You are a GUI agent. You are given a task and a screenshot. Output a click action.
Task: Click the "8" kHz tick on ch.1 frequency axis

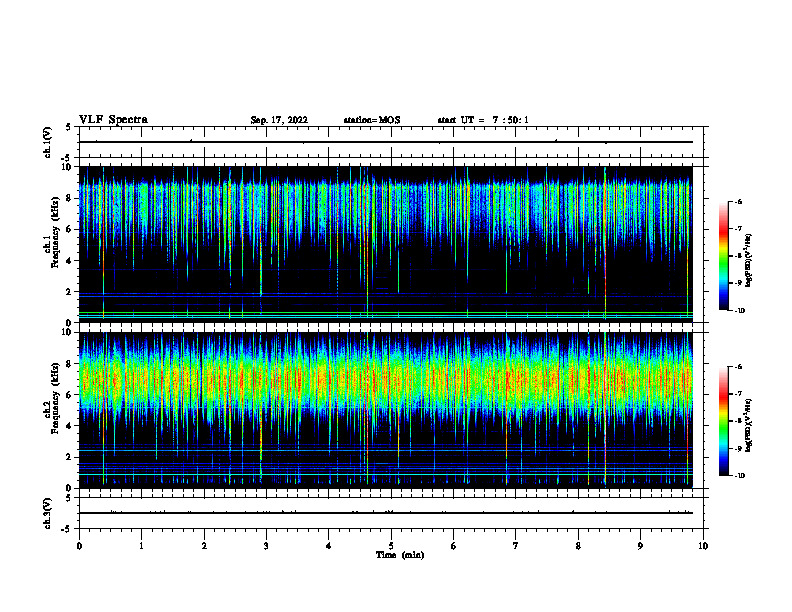[x=70, y=198]
